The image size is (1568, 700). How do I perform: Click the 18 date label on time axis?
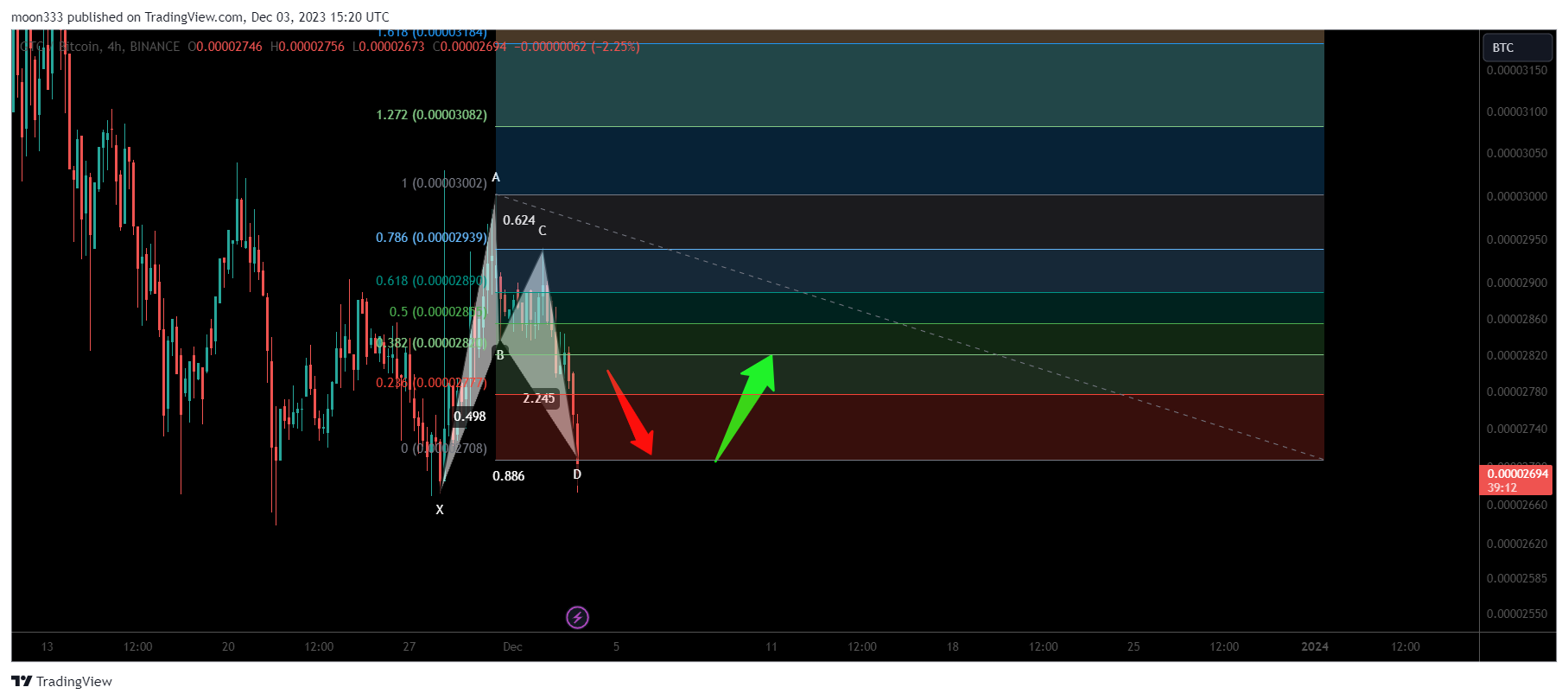pyautogui.click(x=952, y=646)
